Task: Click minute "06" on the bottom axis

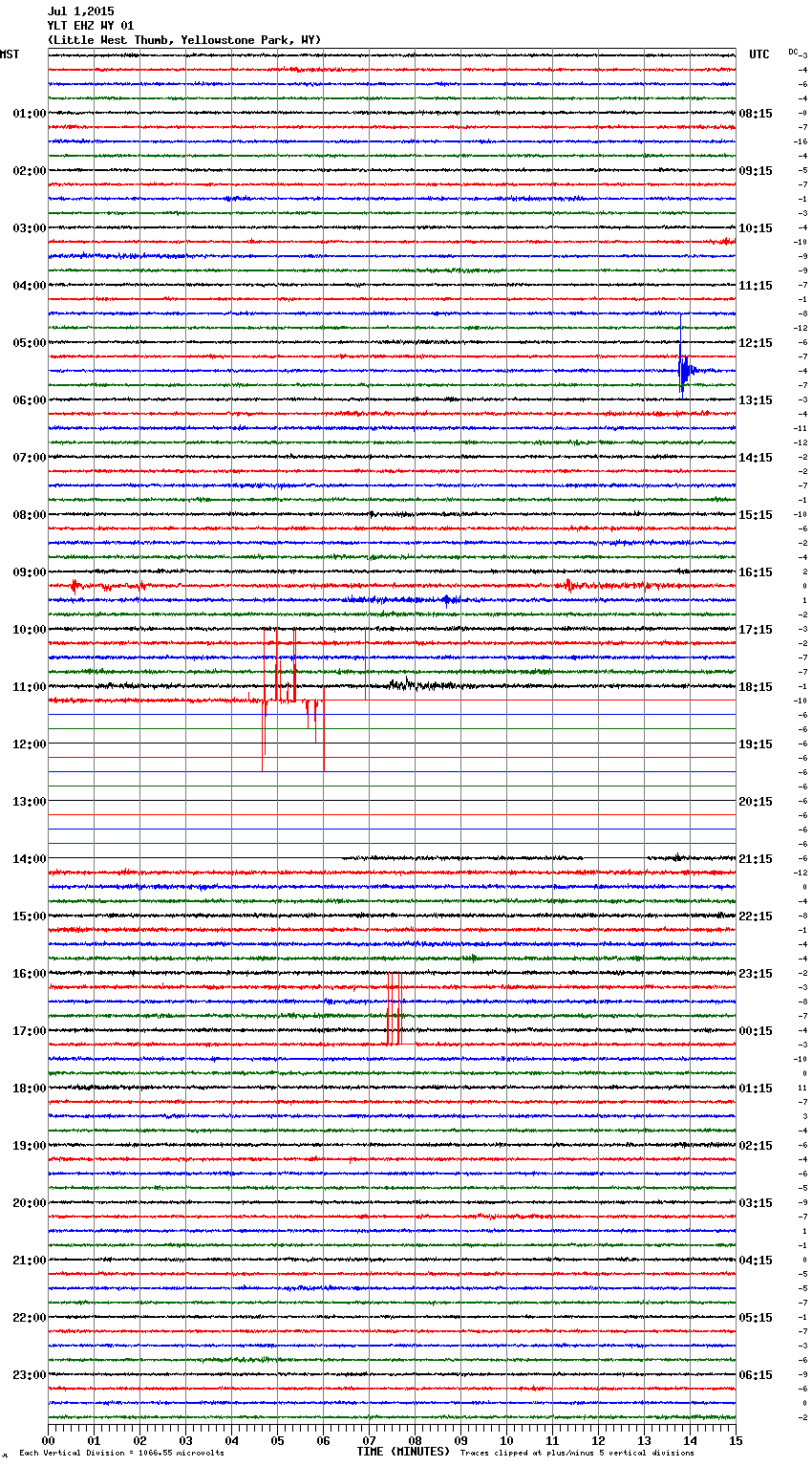Action: [323, 1440]
